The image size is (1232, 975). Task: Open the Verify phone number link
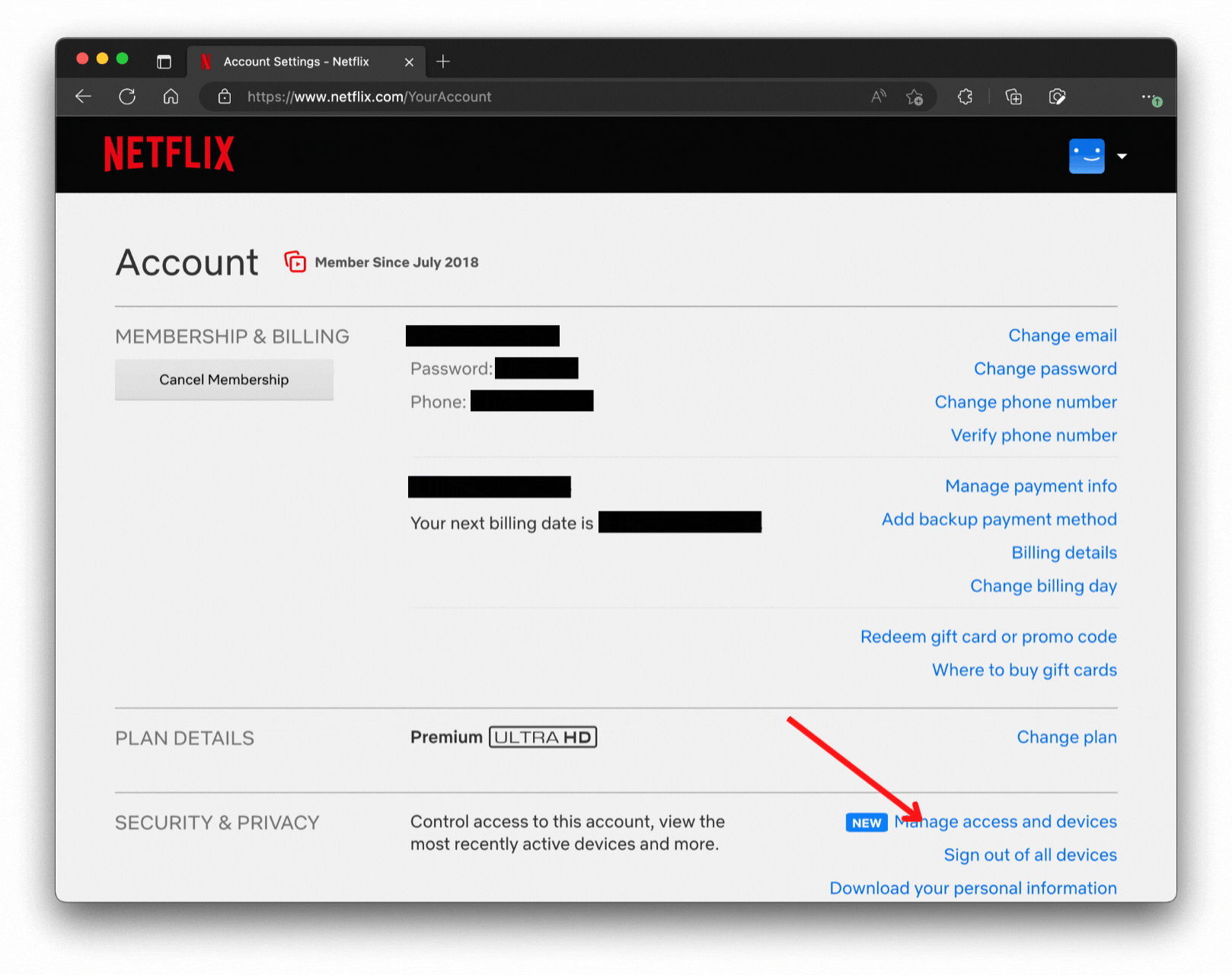point(1034,435)
